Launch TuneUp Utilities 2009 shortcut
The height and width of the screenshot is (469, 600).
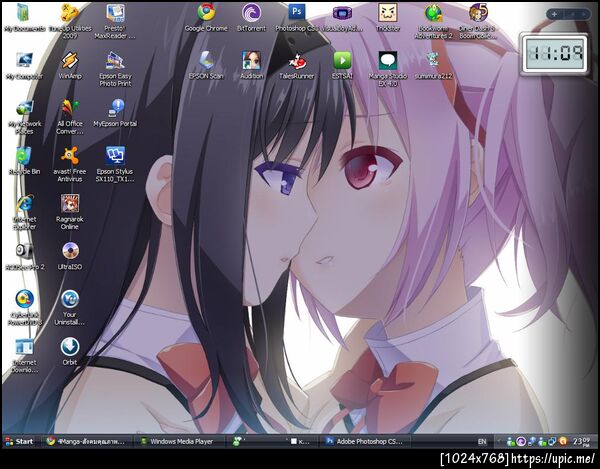click(70, 21)
